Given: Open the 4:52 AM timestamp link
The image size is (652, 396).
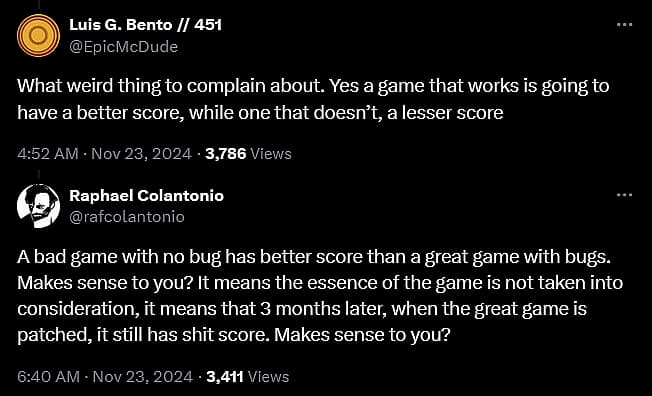Looking at the screenshot, I should click(x=48, y=154).
